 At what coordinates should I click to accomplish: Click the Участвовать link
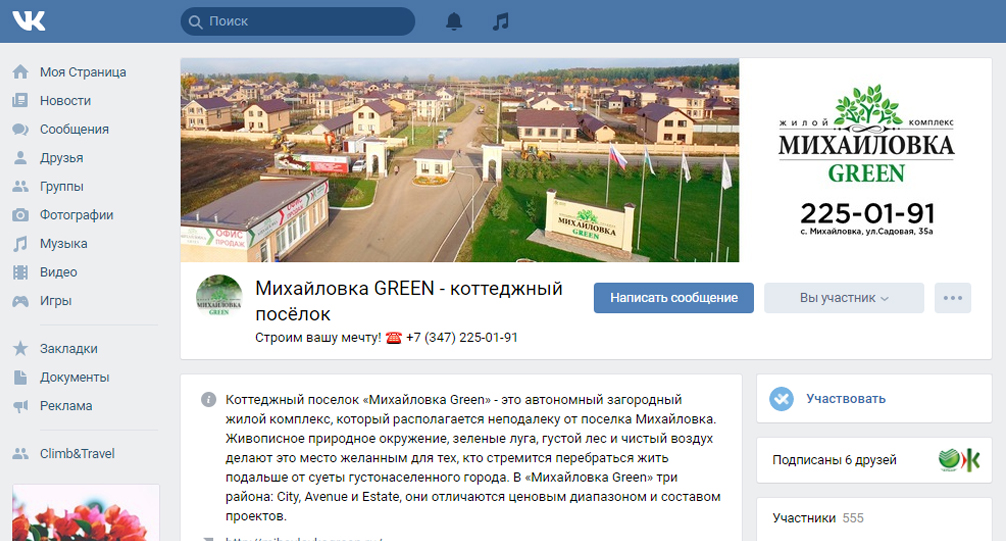coord(846,399)
